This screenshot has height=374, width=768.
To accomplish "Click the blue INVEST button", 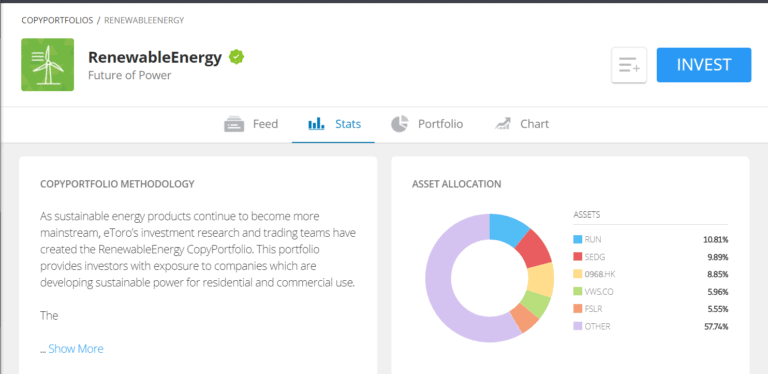I will (x=704, y=65).
